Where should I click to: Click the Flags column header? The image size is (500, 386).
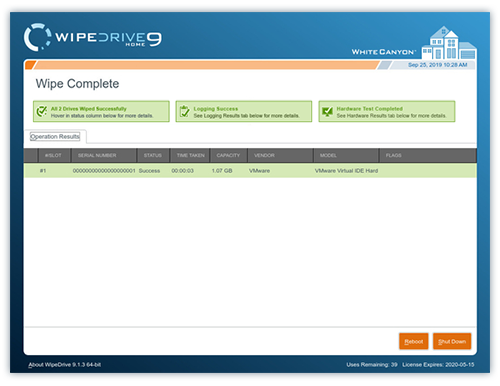428,155
